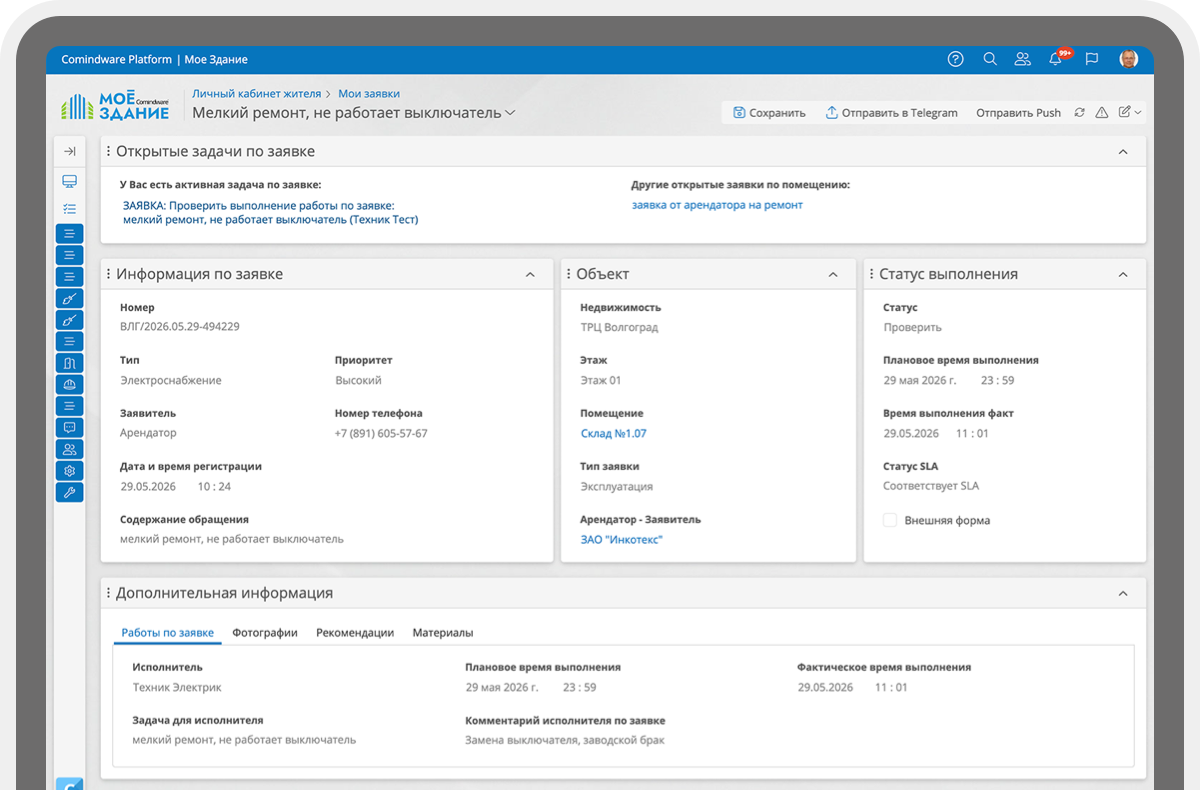This screenshot has height=790, width=1200.
Task: Switch to the Фотографии tab
Action: (265, 633)
